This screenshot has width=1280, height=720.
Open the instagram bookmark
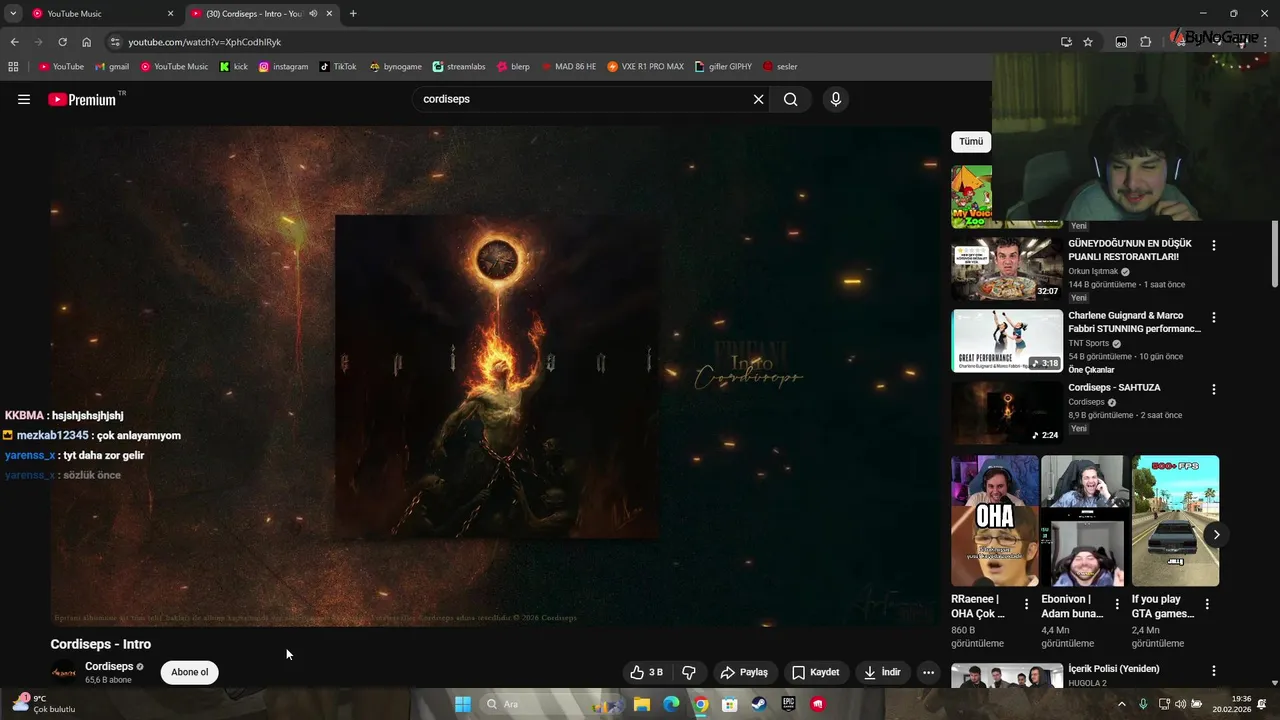(x=284, y=67)
